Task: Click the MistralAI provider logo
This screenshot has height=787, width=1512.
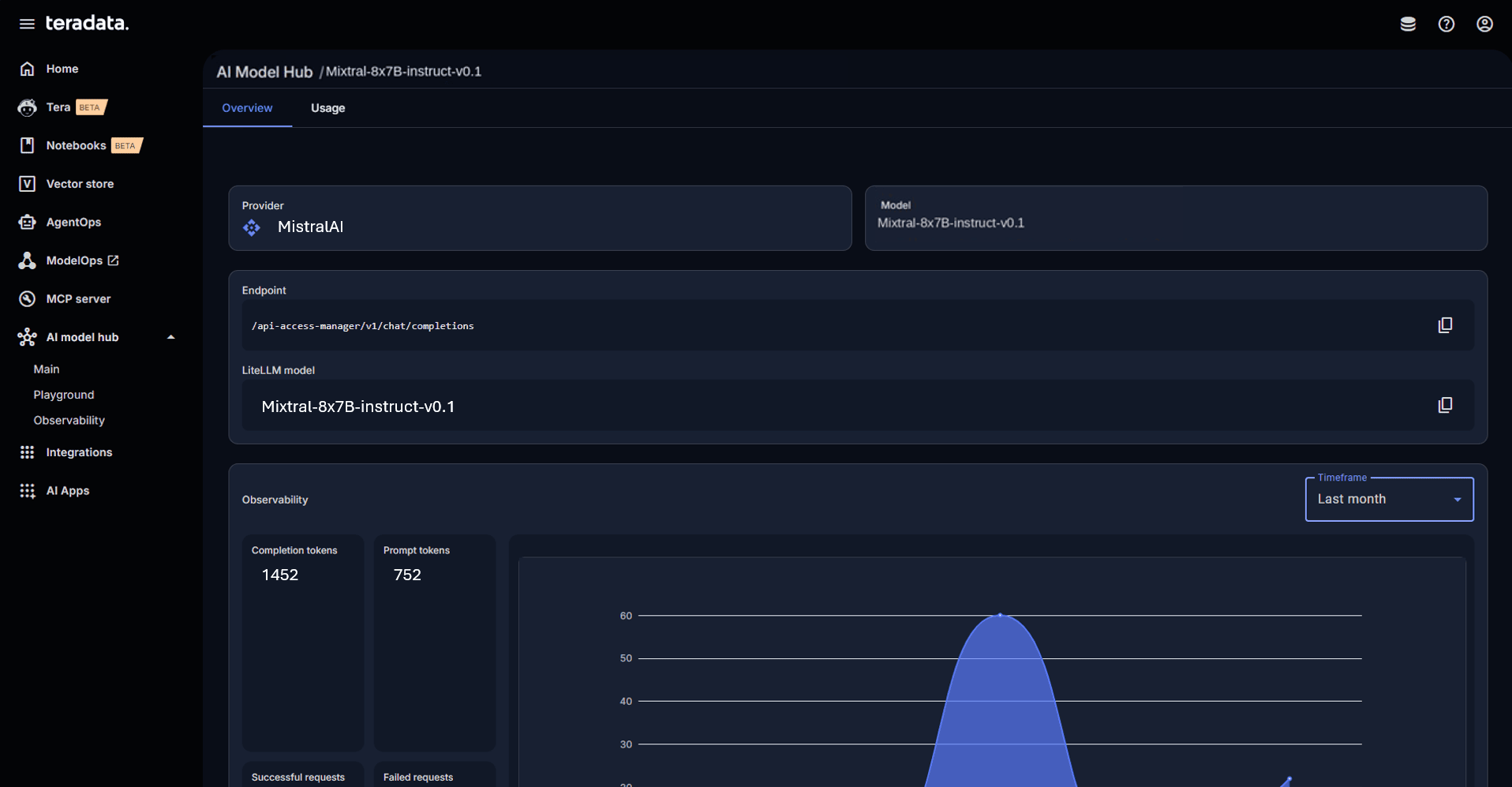Action: click(252, 227)
